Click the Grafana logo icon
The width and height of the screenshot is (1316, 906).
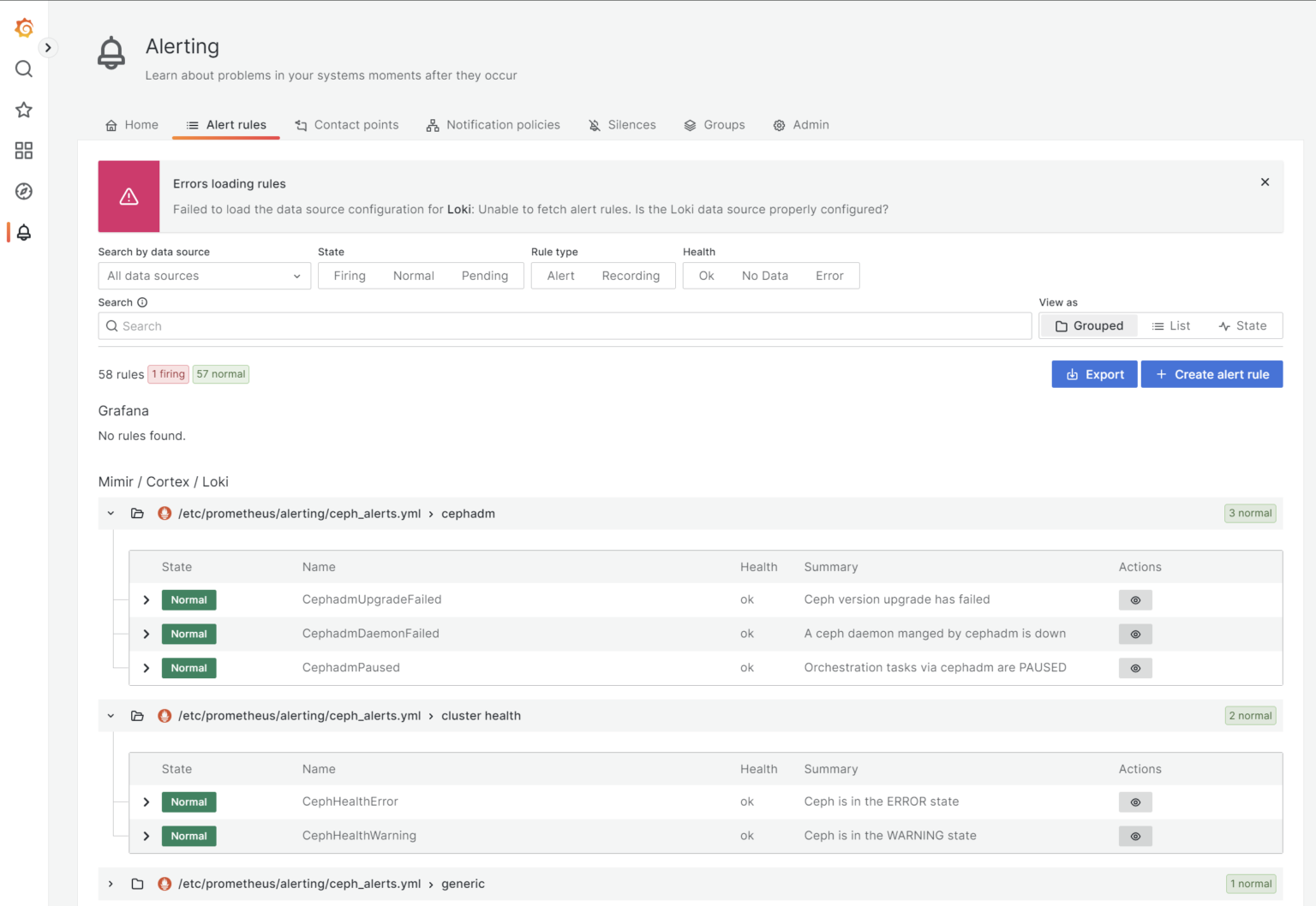click(x=24, y=28)
